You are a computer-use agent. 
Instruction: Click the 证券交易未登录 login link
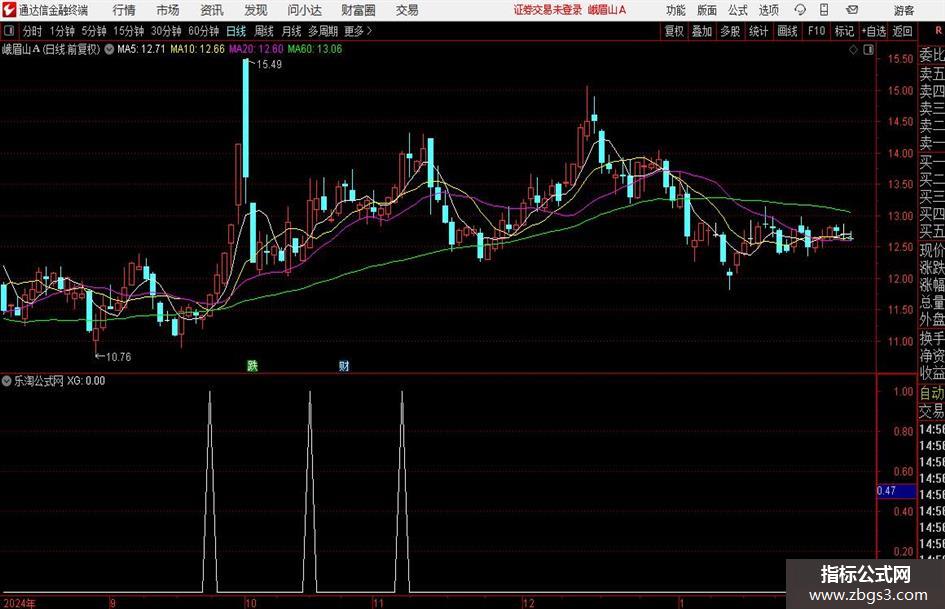coord(548,10)
